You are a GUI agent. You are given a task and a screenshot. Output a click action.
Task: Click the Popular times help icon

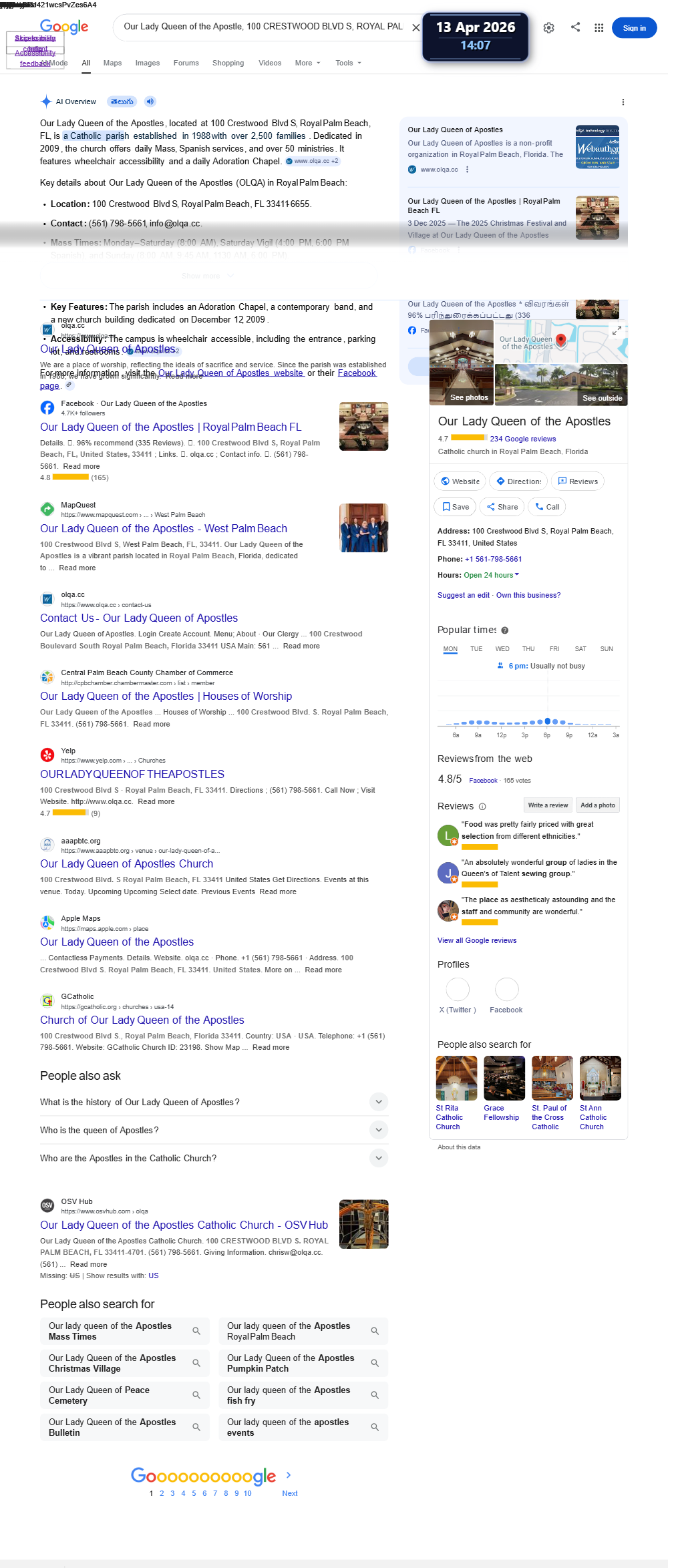pos(505,630)
